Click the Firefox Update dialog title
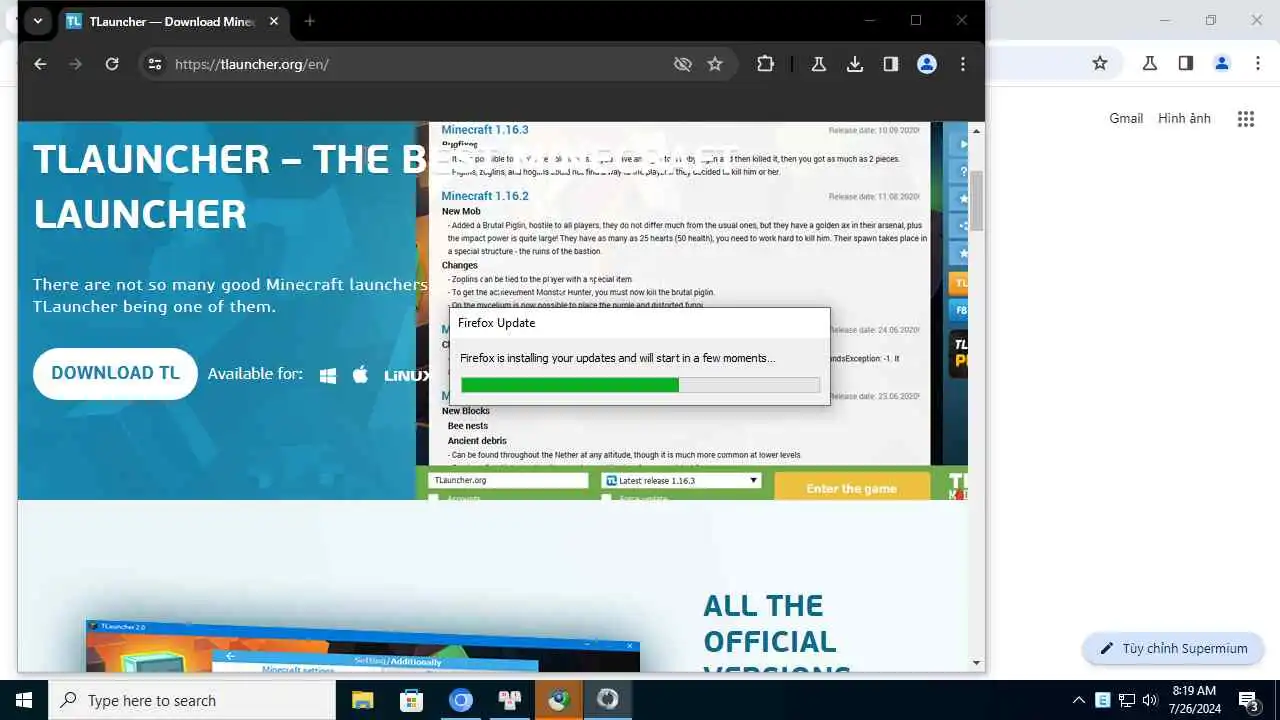The width and height of the screenshot is (1280, 720). (x=497, y=323)
